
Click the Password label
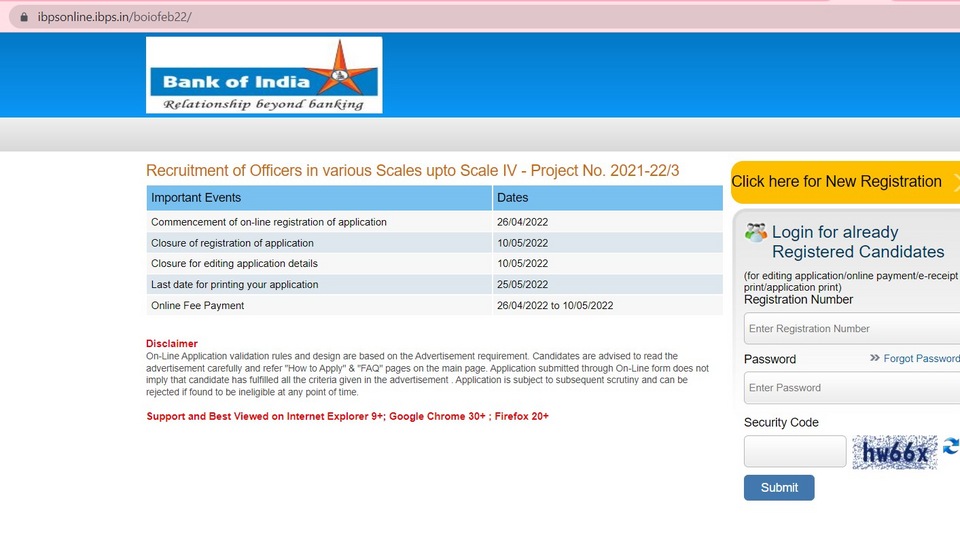[770, 359]
